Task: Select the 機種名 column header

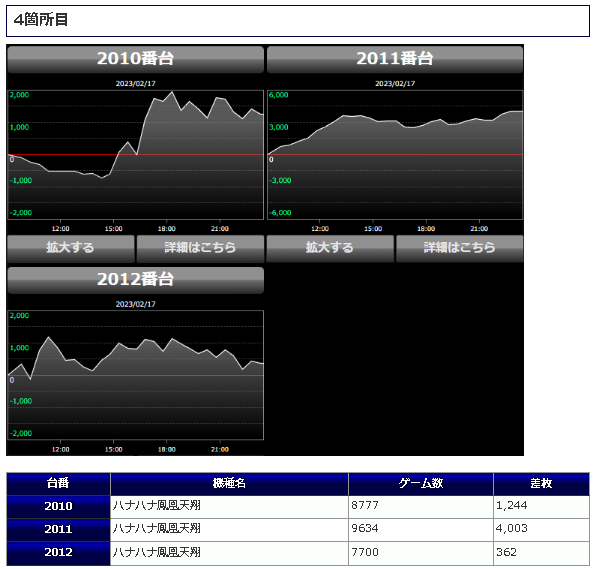Action: click(x=229, y=484)
